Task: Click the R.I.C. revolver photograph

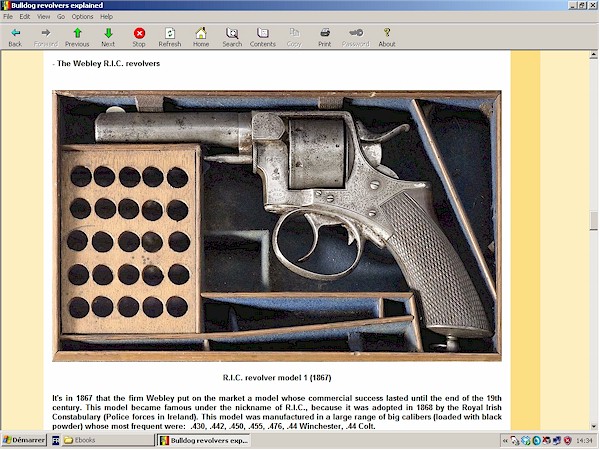Action: pyautogui.click(x=277, y=226)
